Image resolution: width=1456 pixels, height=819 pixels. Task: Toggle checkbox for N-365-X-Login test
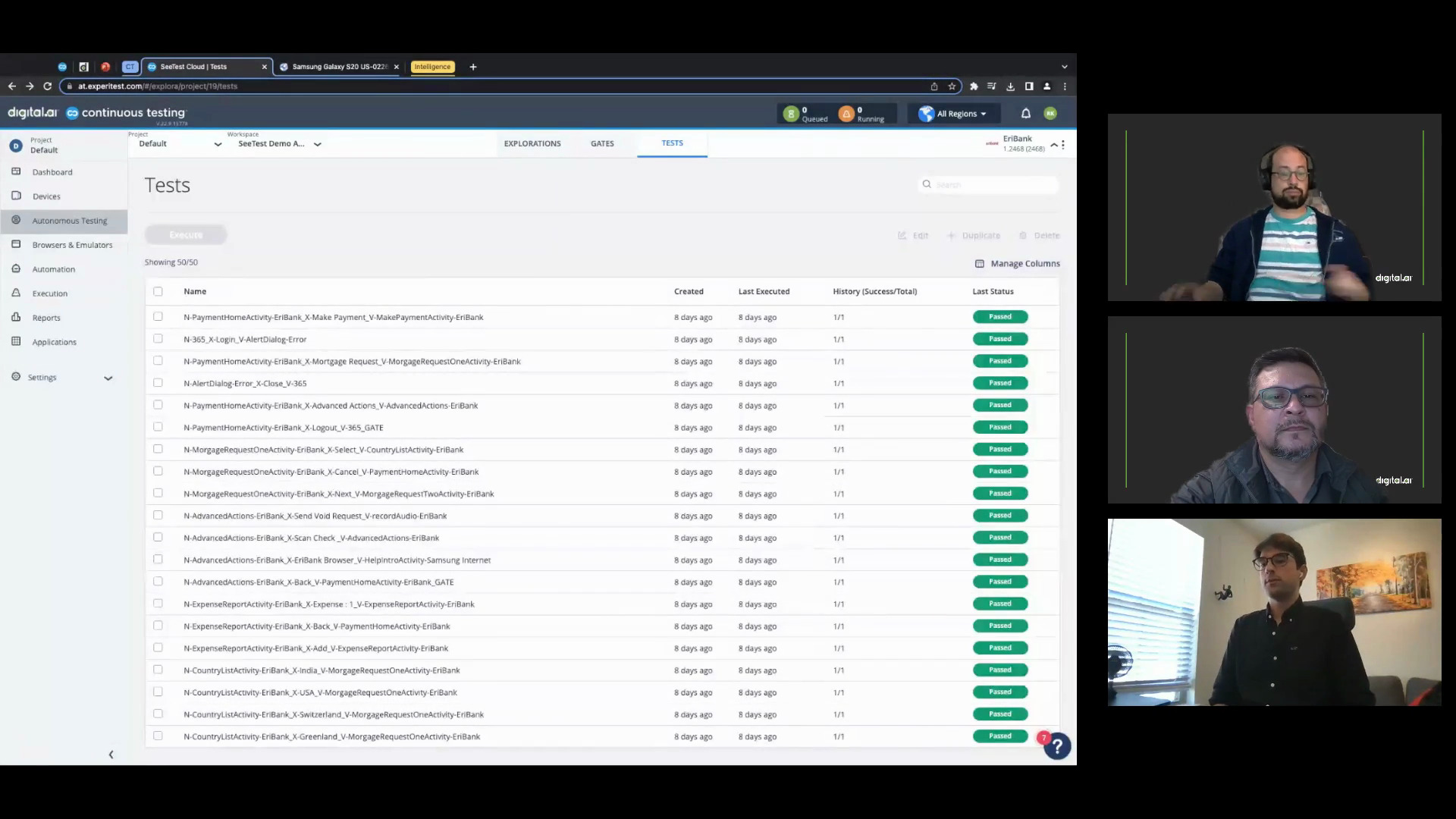tap(158, 338)
